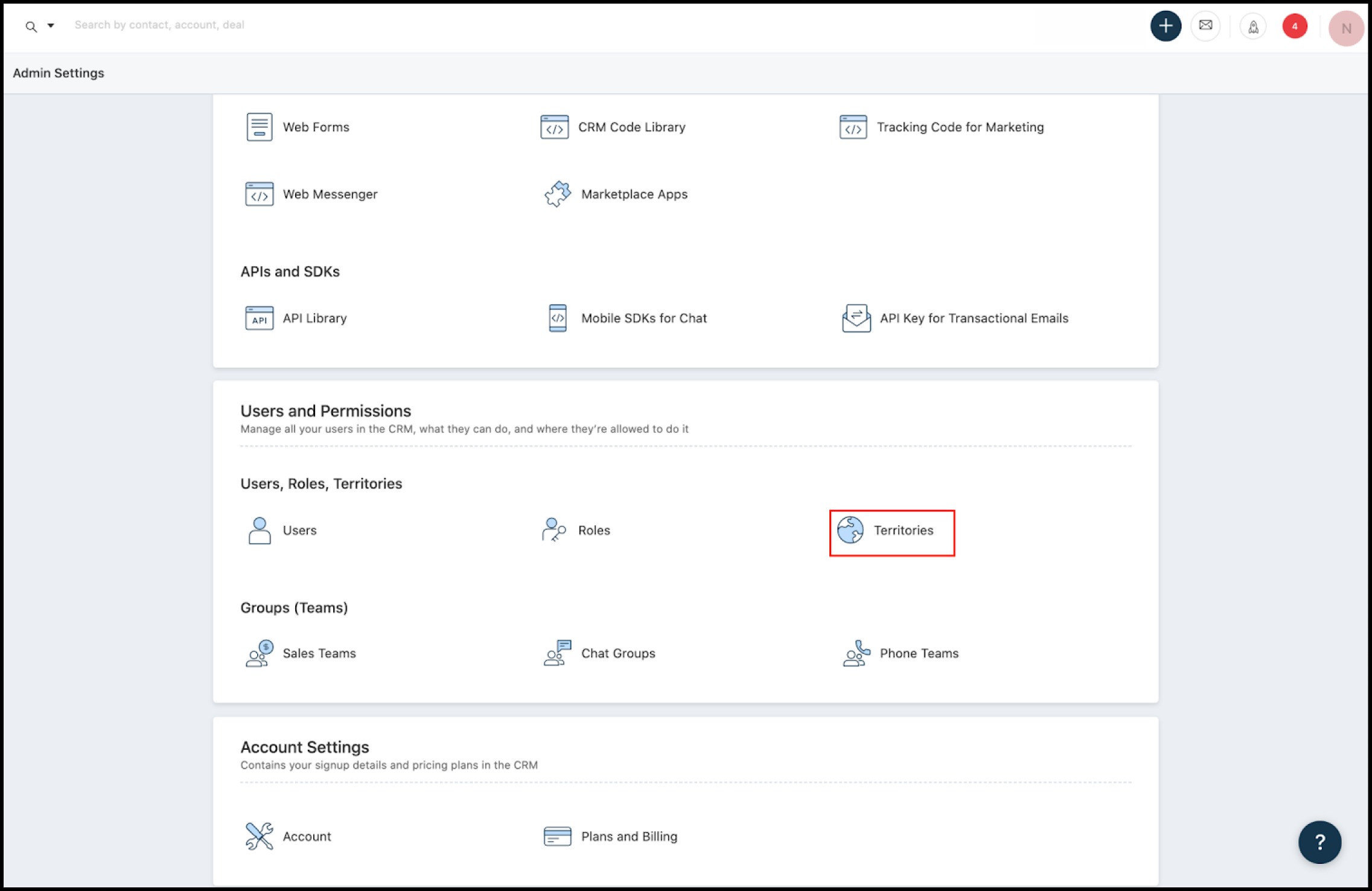Click the Admin Settings page title

tap(58, 73)
